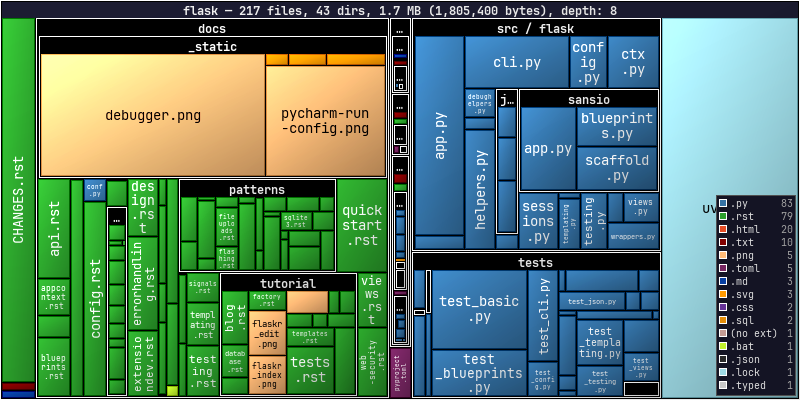800x400 pixels.
Task: Click the .png legend color swatch
Action: pyautogui.click(x=722, y=256)
